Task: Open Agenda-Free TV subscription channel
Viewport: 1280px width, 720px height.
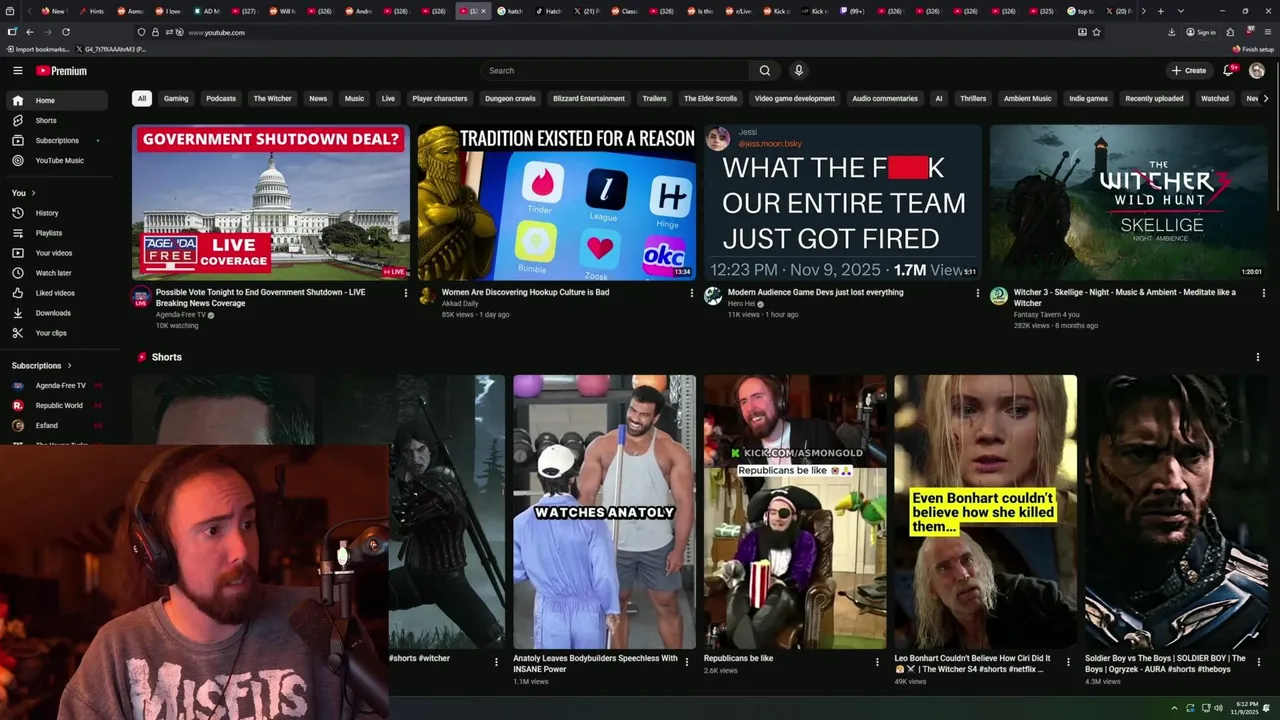Action: pyautogui.click(x=56, y=386)
